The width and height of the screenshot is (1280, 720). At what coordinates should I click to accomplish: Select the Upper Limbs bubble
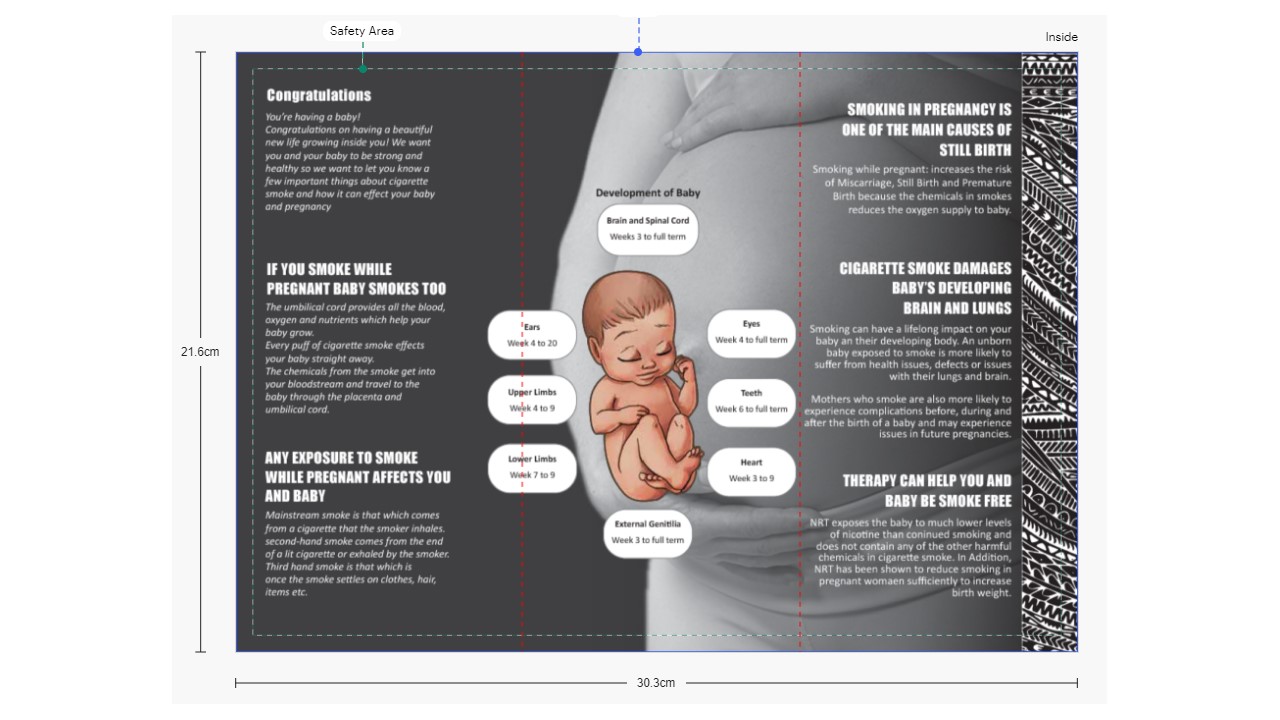[532, 400]
